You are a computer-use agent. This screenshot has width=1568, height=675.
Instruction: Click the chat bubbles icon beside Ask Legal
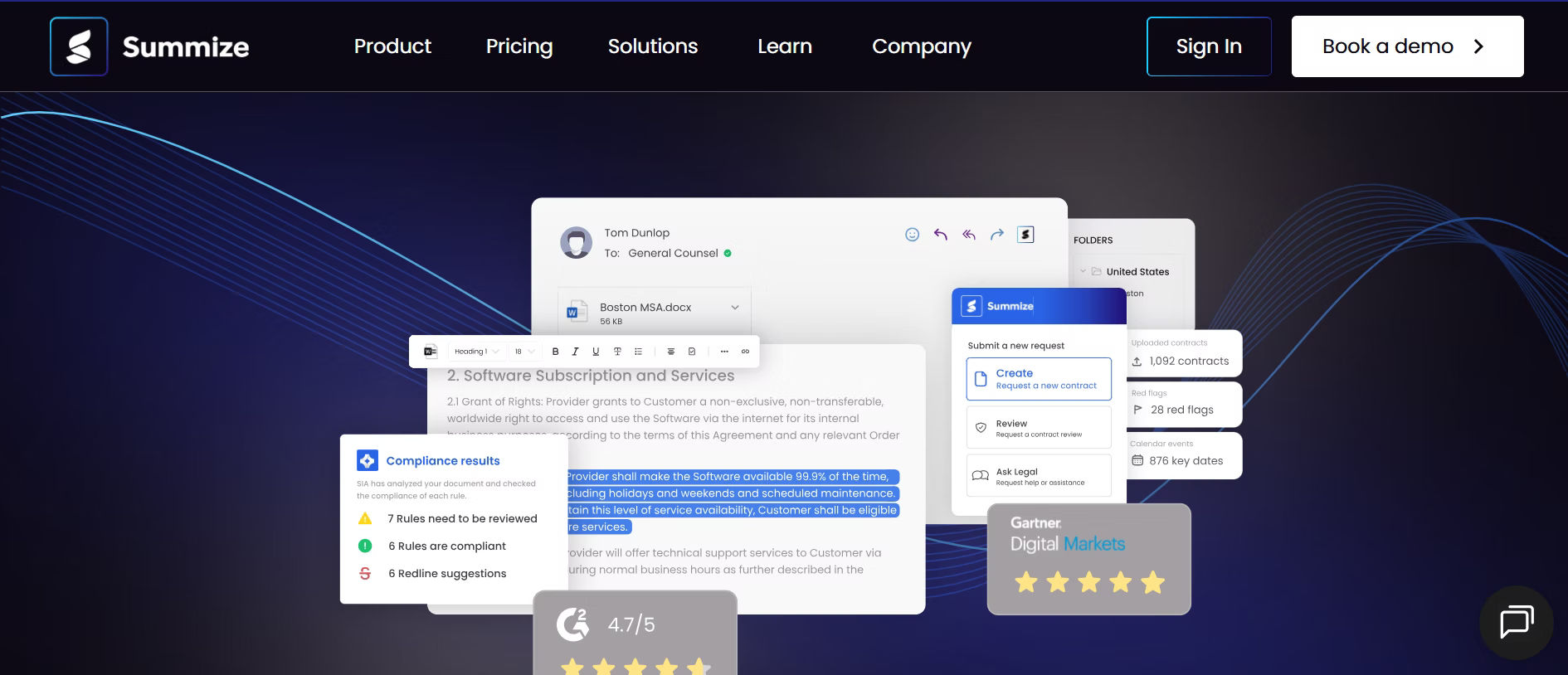click(980, 476)
